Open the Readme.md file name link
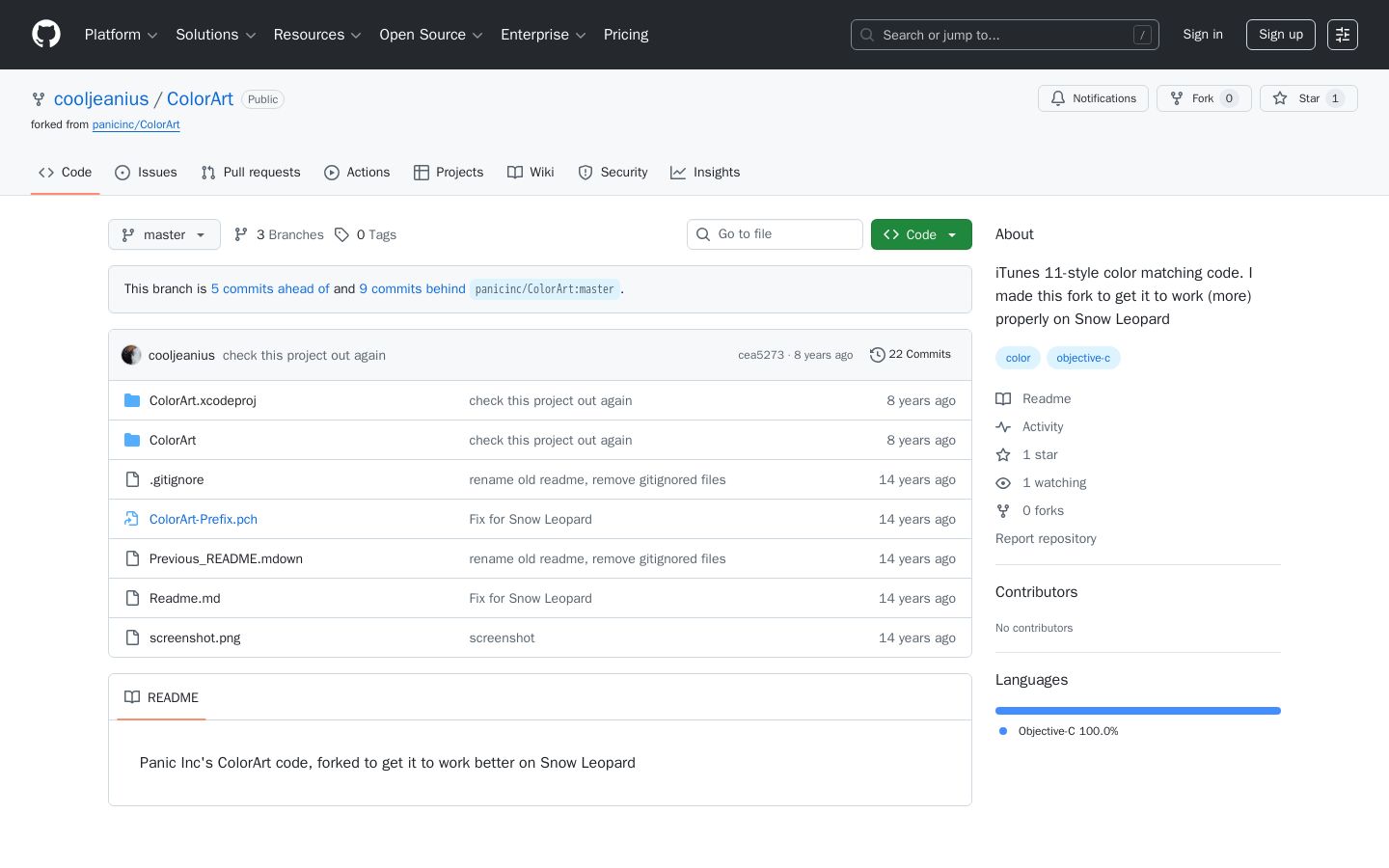This screenshot has height=868, width=1389. tap(185, 598)
